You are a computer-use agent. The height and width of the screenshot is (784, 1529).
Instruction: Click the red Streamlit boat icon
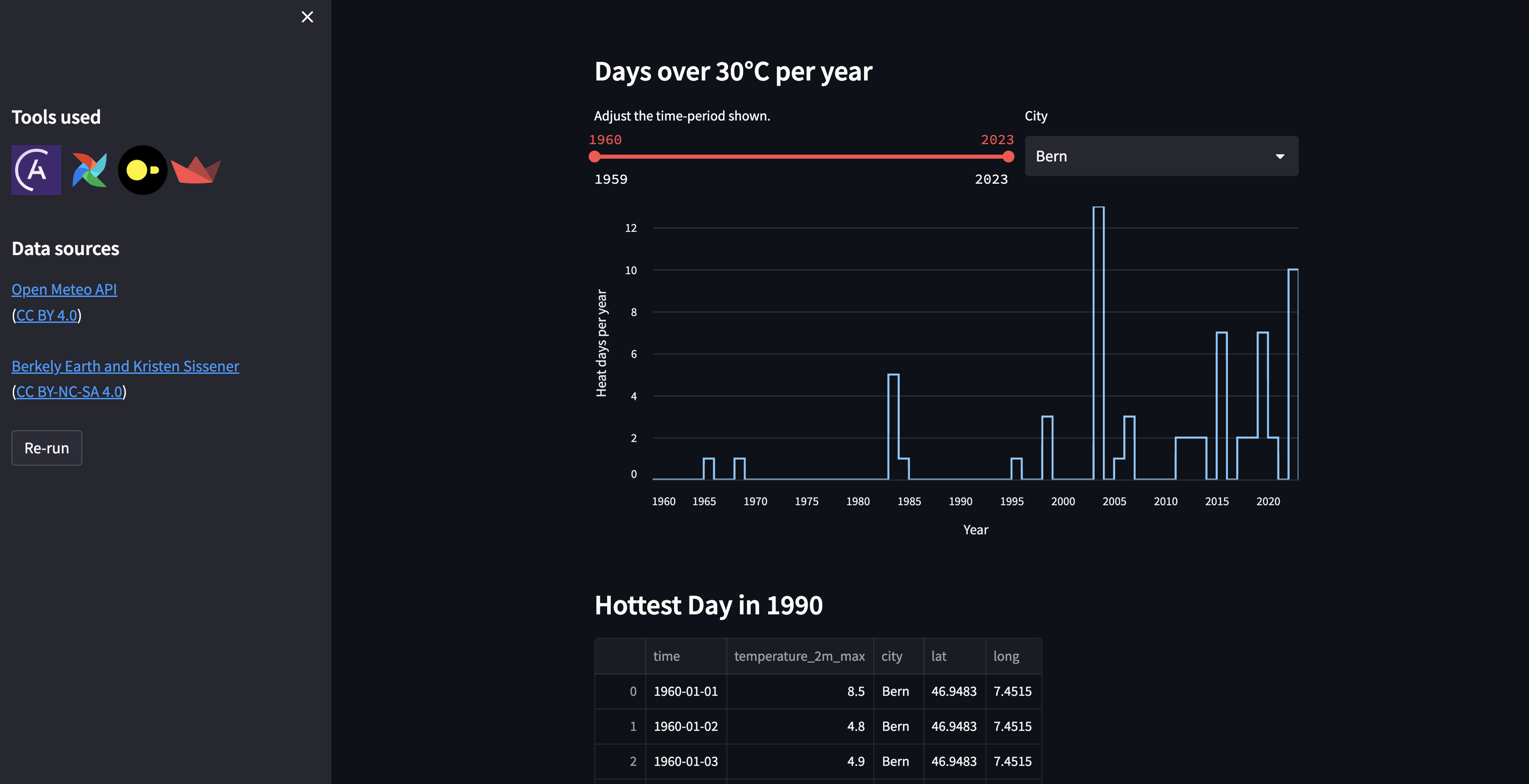pyautogui.click(x=196, y=171)
